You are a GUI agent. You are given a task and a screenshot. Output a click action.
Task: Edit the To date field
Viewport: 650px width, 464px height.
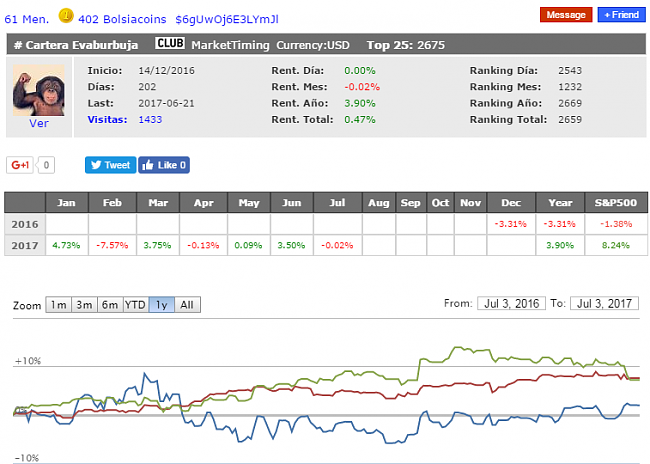[604, 304]
